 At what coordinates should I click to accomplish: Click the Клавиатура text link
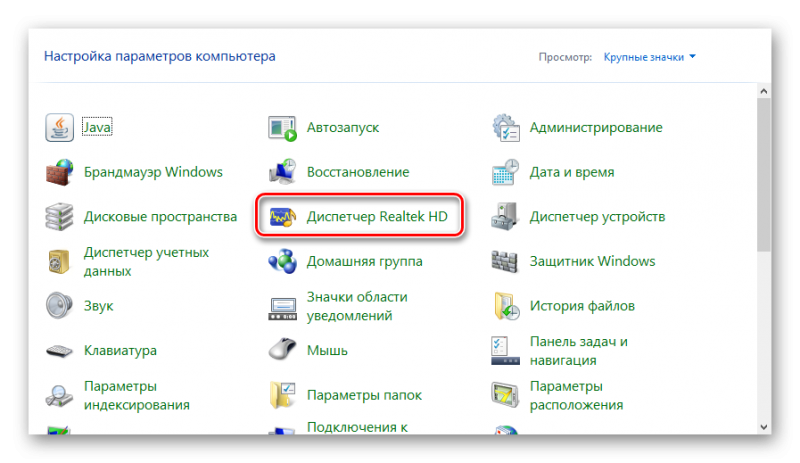tap(120, 351)
